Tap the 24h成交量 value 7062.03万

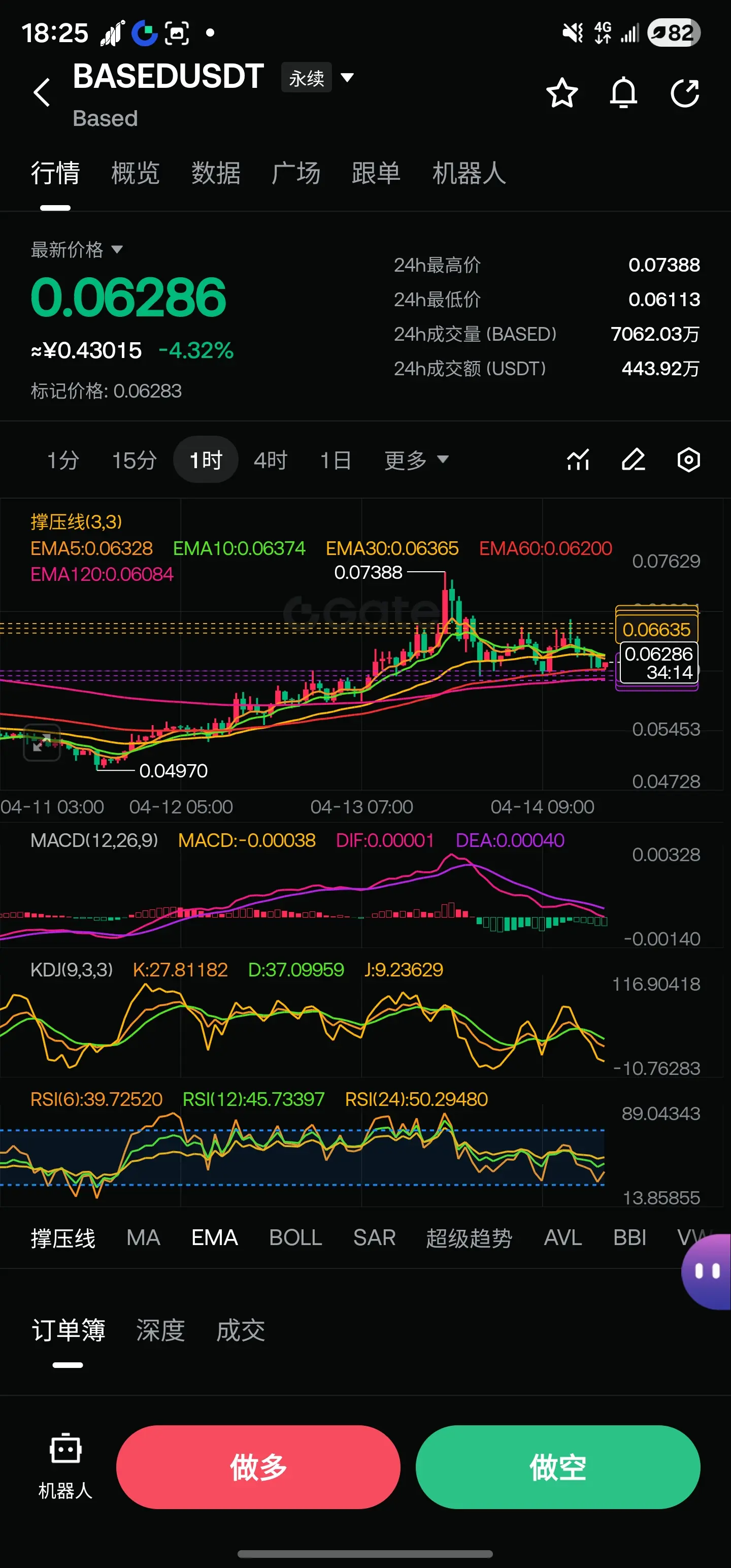click(x=655, y=334)
